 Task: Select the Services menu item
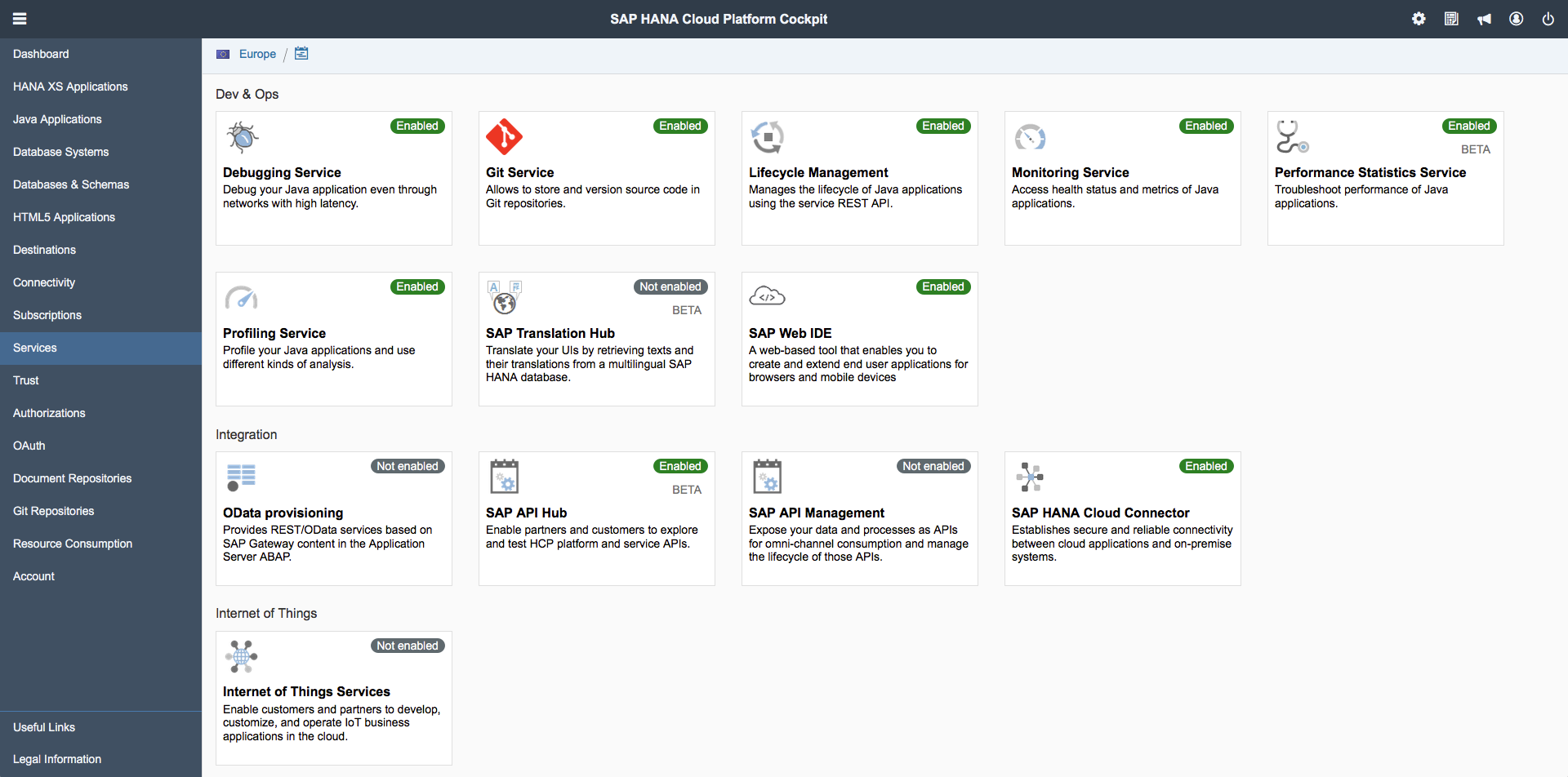[100, 348]
